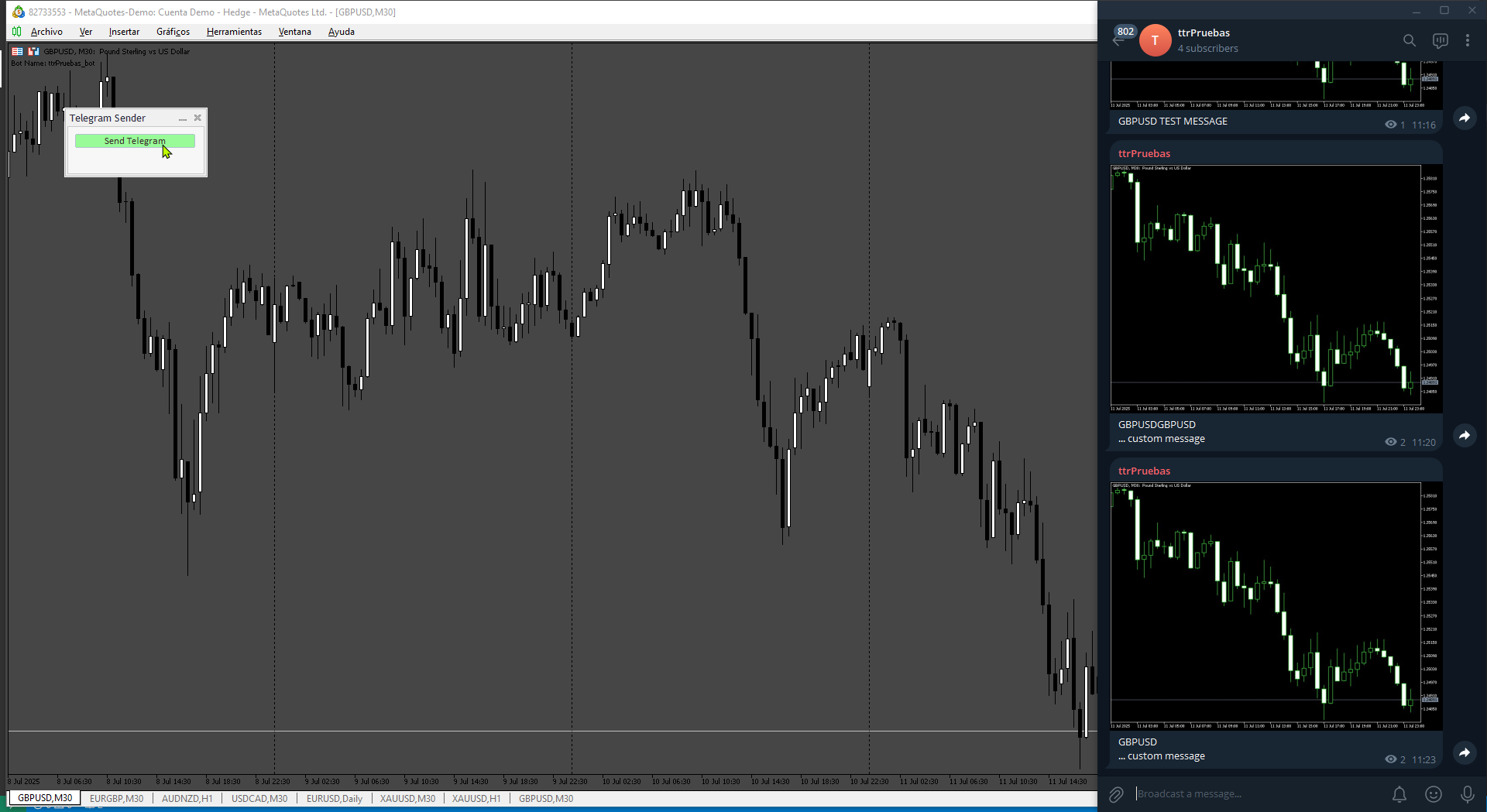Open the Ayuda menu
Screen dimensions: 1487x812
pos(341,32)
